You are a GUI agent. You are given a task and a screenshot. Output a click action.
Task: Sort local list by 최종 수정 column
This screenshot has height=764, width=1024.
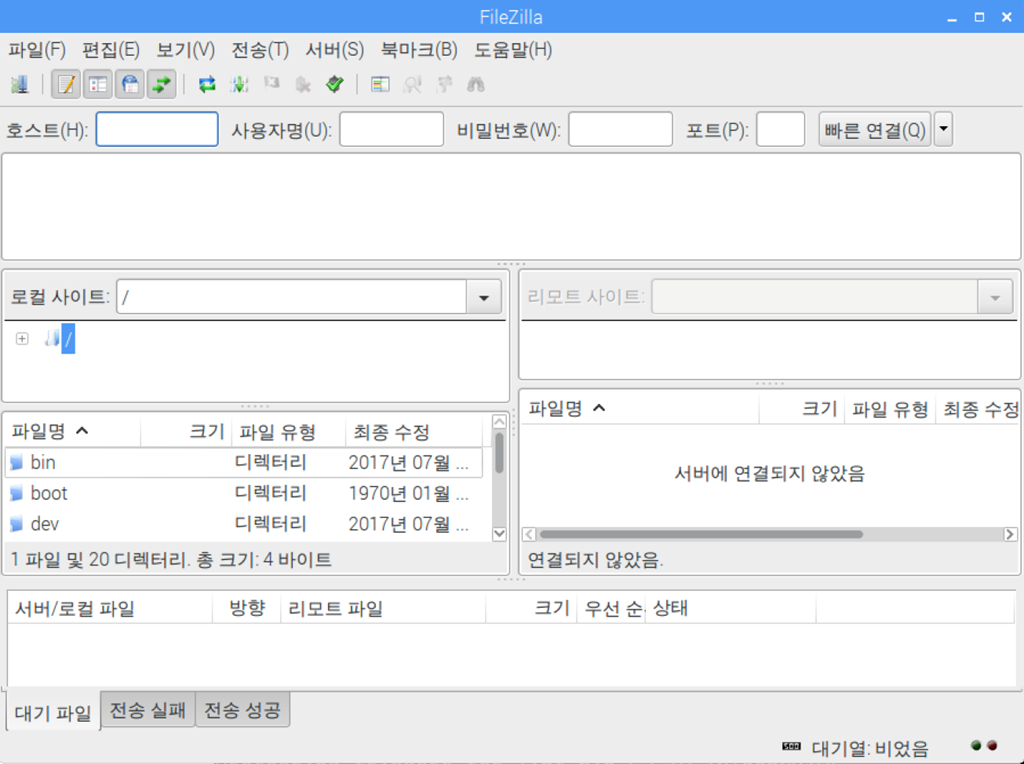point(414,432)
